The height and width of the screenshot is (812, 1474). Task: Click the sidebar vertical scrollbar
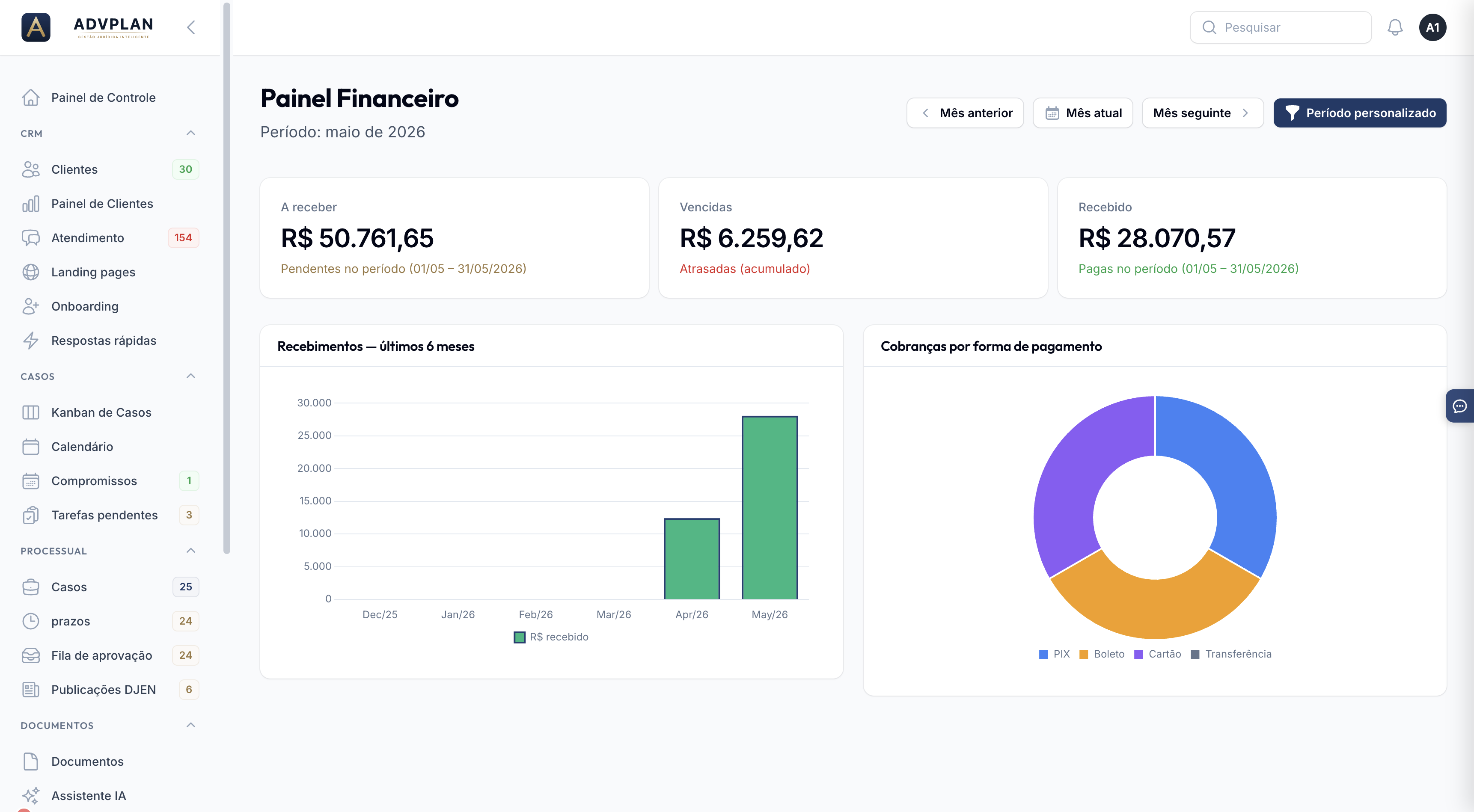point(226,278)
